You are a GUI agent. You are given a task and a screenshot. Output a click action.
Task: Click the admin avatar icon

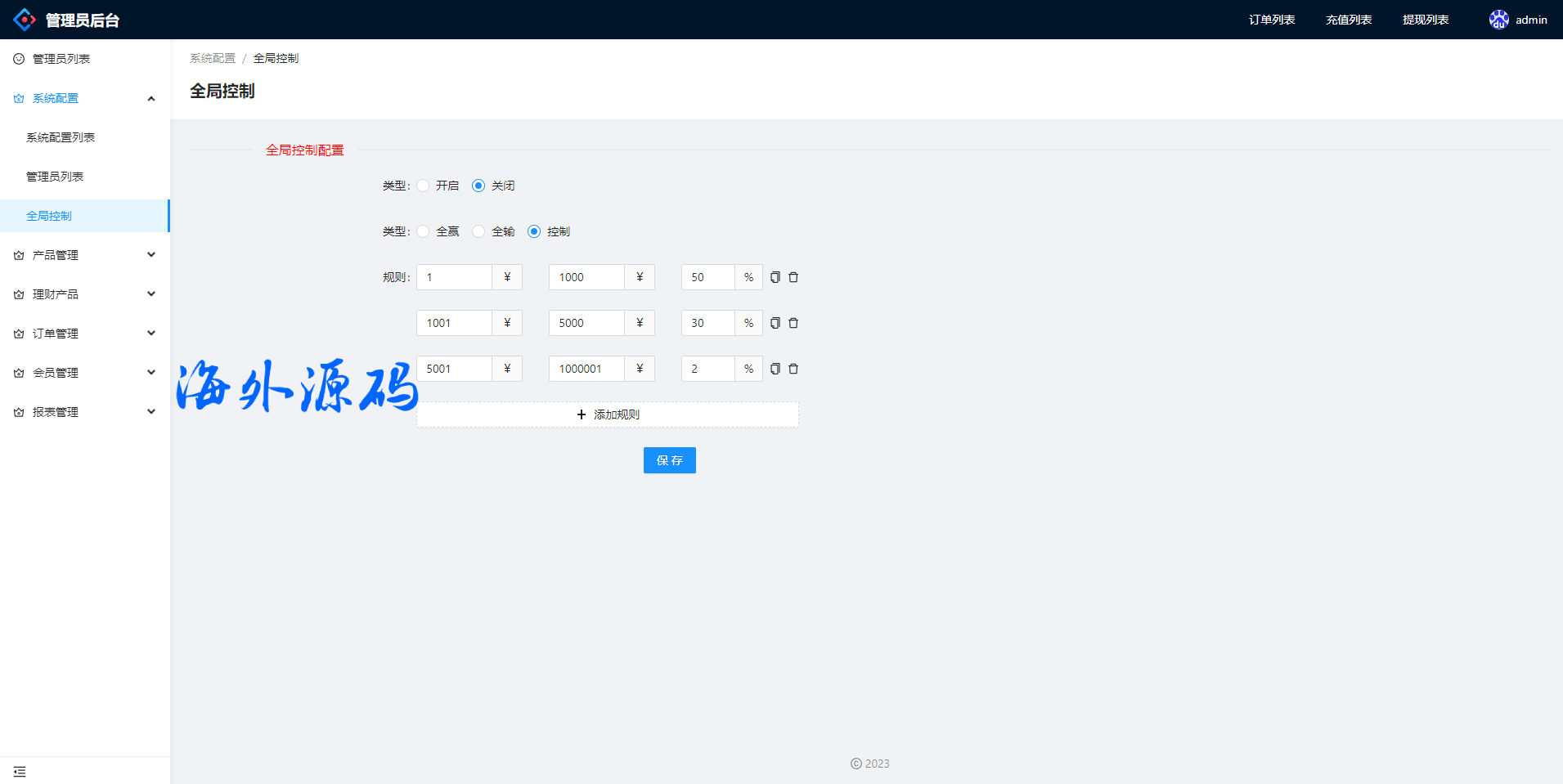pyautogui.click(x=1498, y=20)
